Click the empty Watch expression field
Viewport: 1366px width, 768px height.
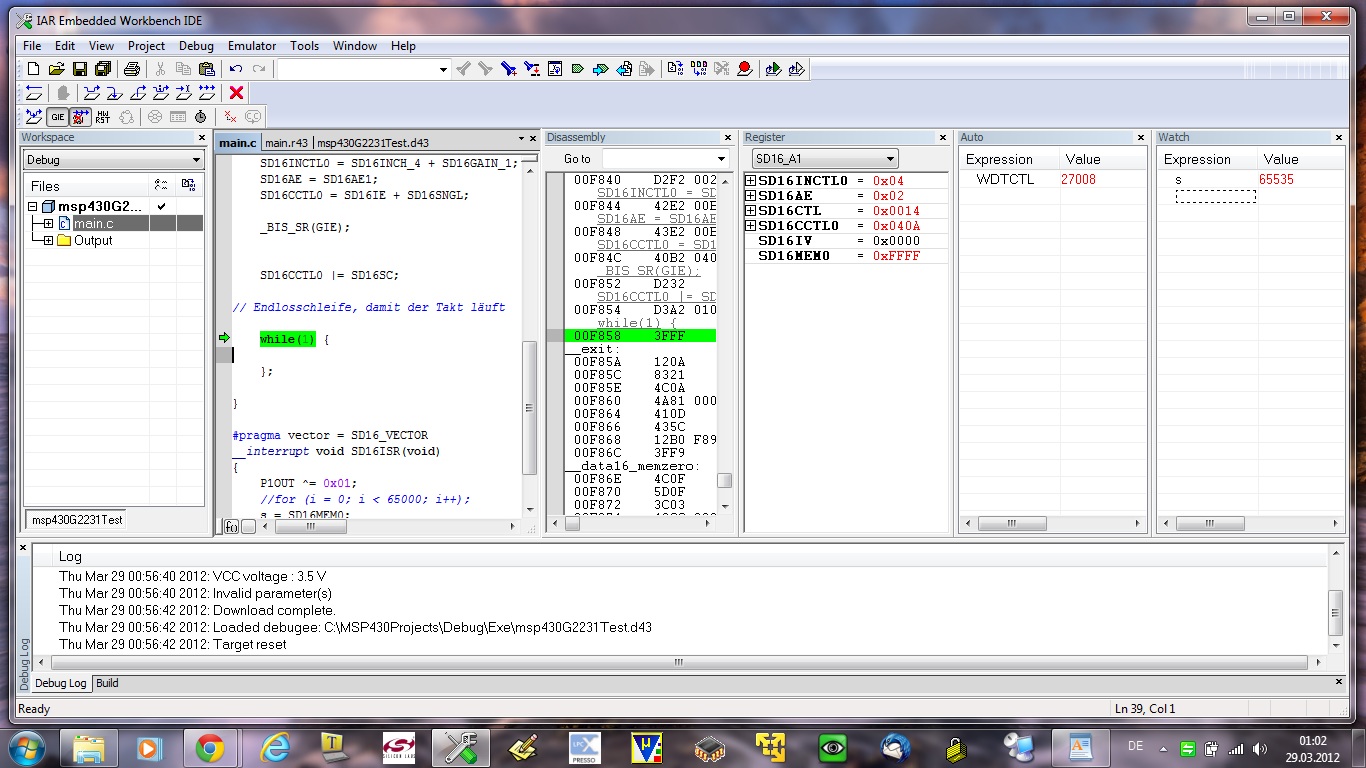point(1215,196)
